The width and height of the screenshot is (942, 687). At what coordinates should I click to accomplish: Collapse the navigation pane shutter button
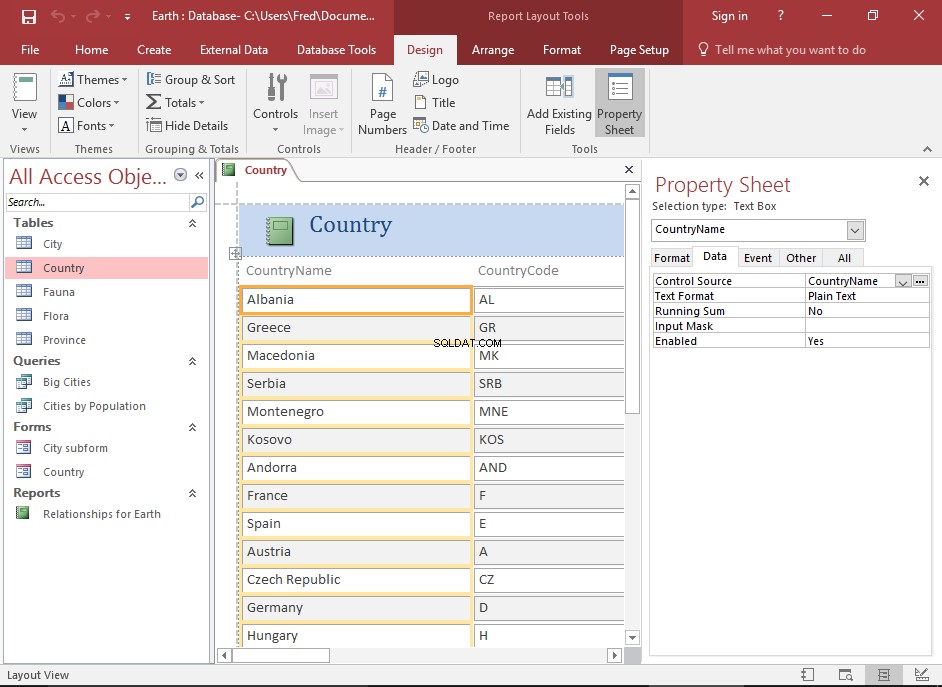coord(199,175)
